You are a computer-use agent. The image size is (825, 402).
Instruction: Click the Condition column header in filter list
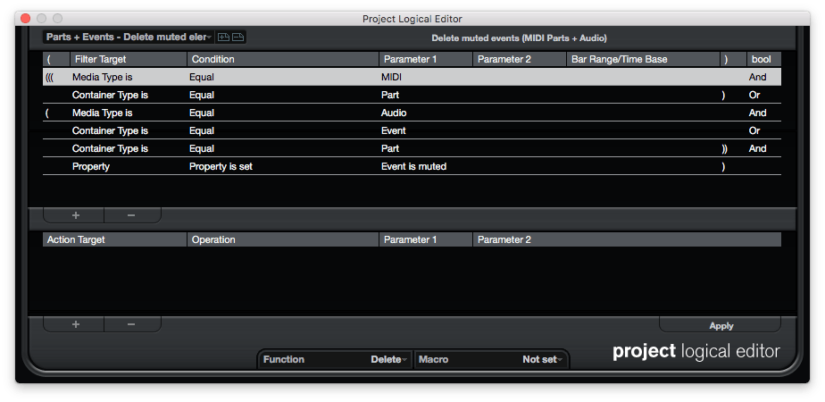[283, 59]
